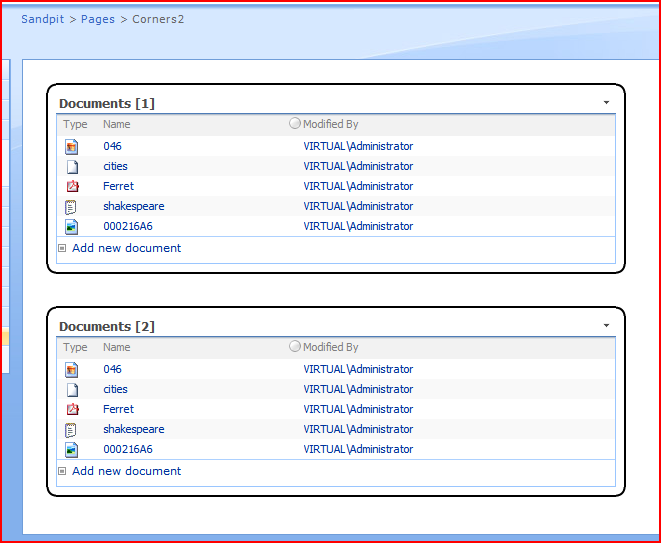Click Add new document in Documents [1]
661x543 pixels.
coord(126,248)
